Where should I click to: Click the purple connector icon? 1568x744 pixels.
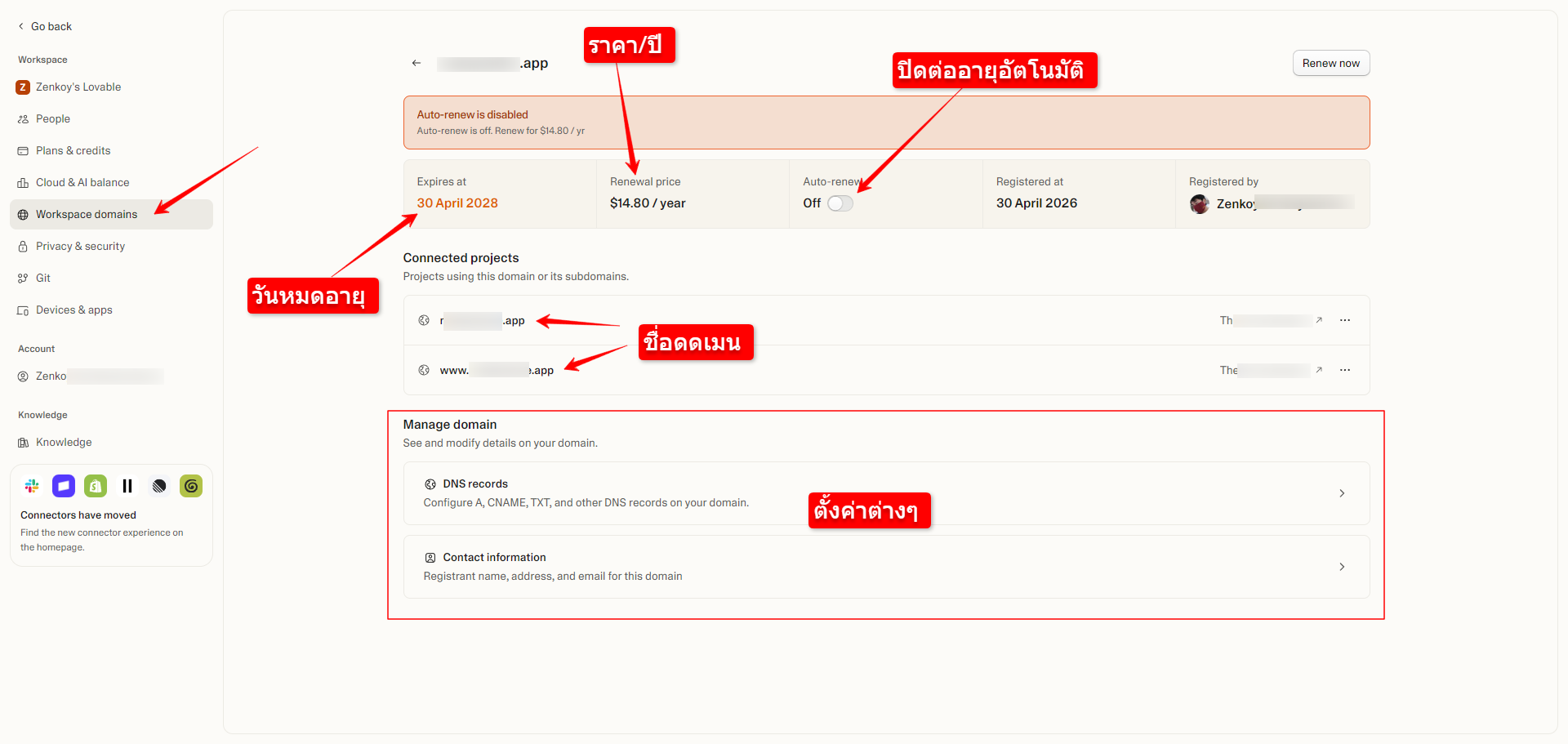tap(64, 486)
